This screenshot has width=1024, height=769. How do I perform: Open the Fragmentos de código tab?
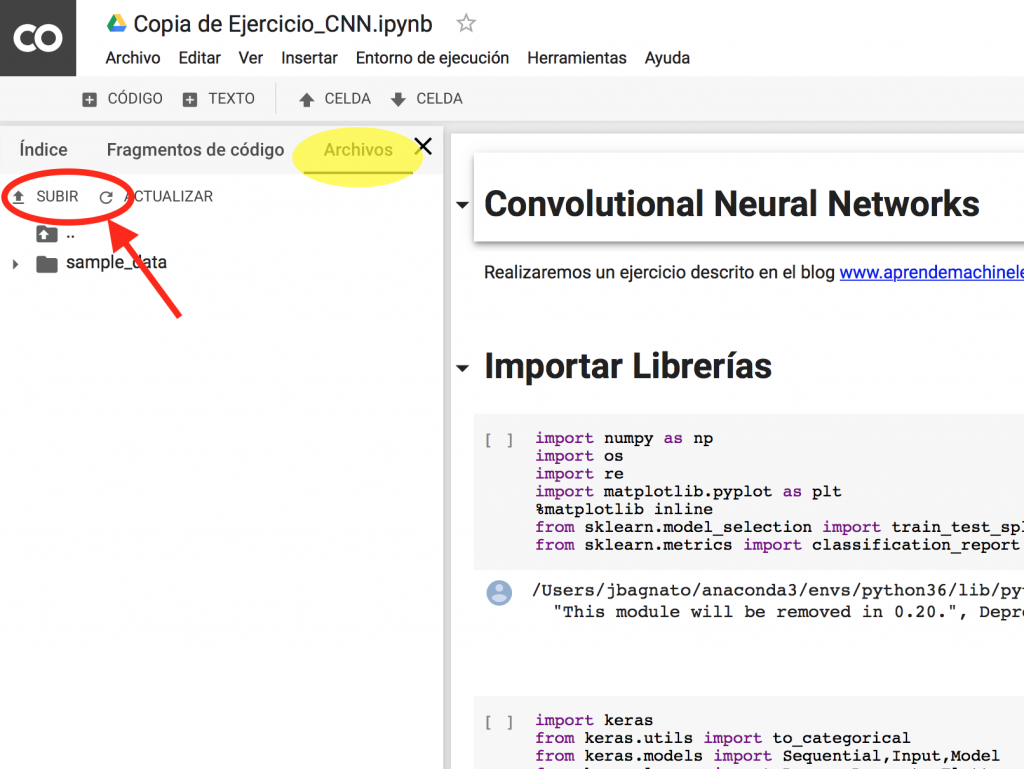(x=195, y=148)
